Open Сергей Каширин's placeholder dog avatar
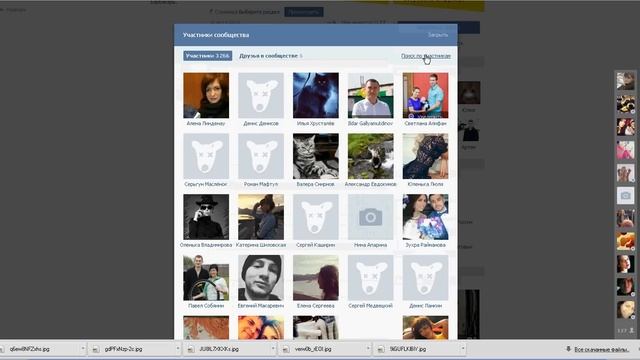Screen dimensions: 640x360 pos(316,217)
